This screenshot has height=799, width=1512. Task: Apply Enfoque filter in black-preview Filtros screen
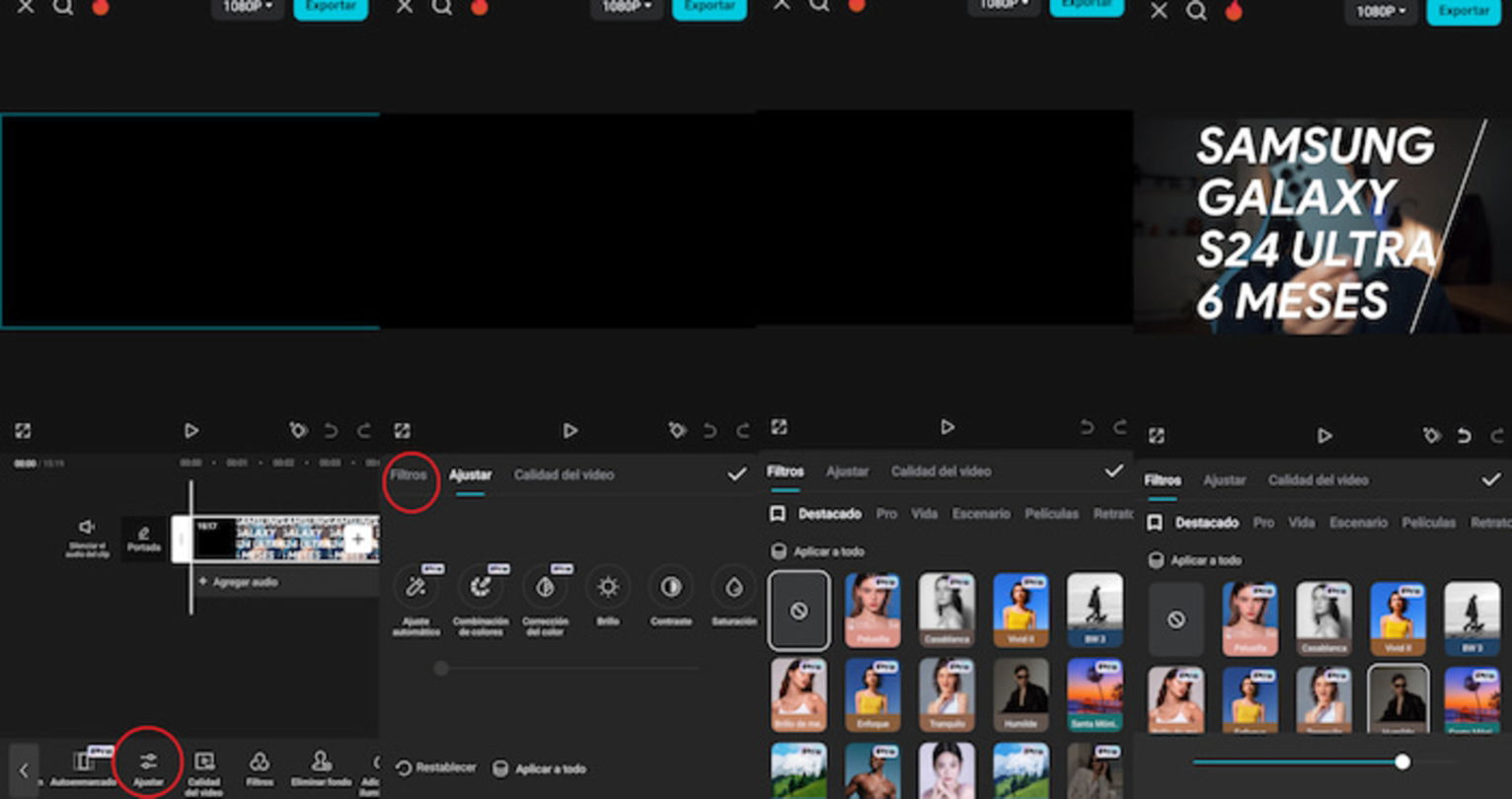(872, 695)
